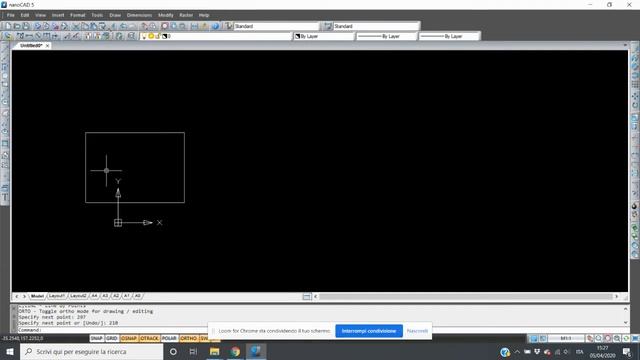Open the lineweight By Layer dropdown
Viewport: 640px width, 360px height.
[x=449, y=36]
